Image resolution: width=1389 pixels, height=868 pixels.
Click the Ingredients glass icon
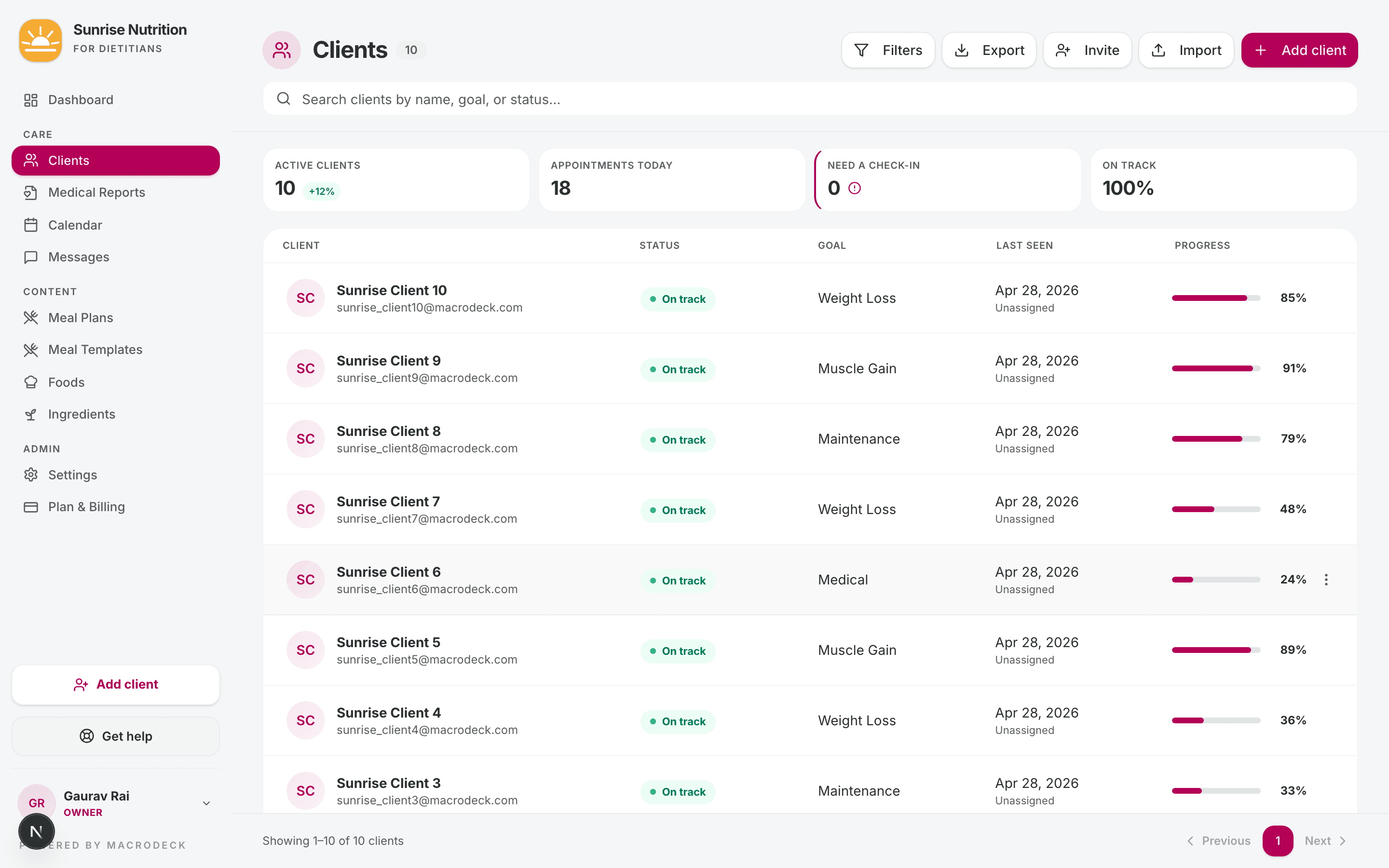click(x=31, y=414)
